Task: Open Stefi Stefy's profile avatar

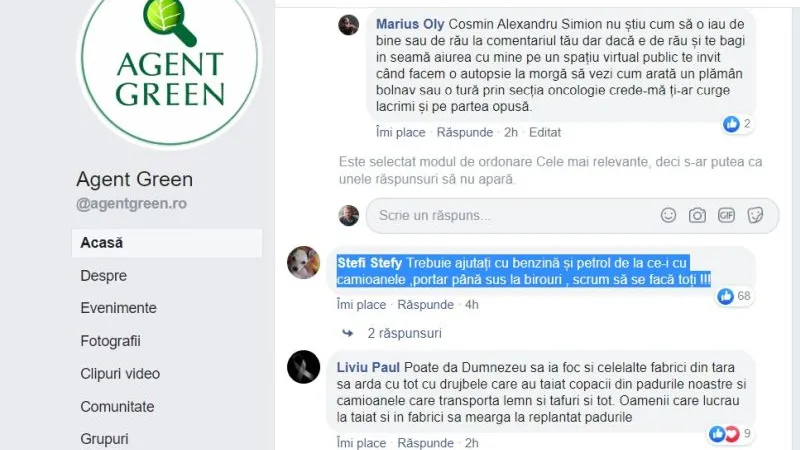Action: 304,263
